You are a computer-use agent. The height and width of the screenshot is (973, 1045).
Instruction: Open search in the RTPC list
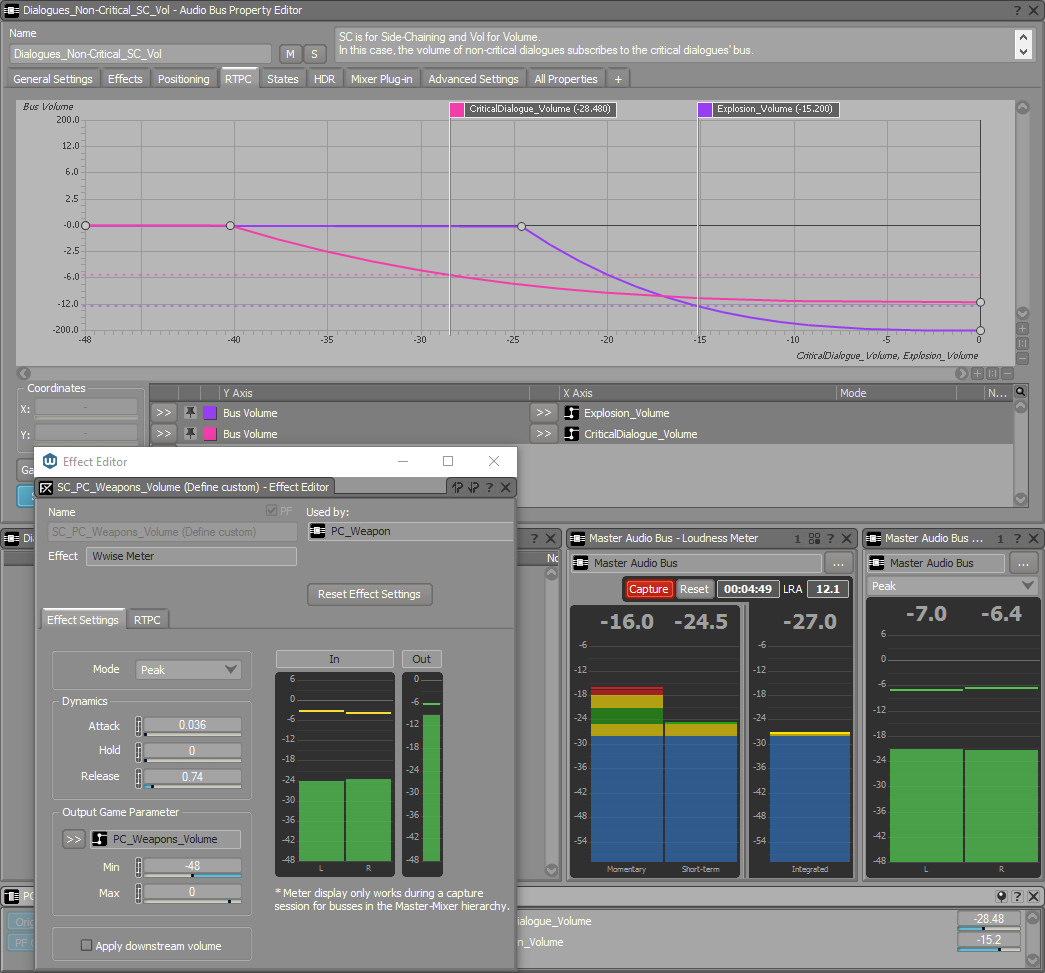1020,392
